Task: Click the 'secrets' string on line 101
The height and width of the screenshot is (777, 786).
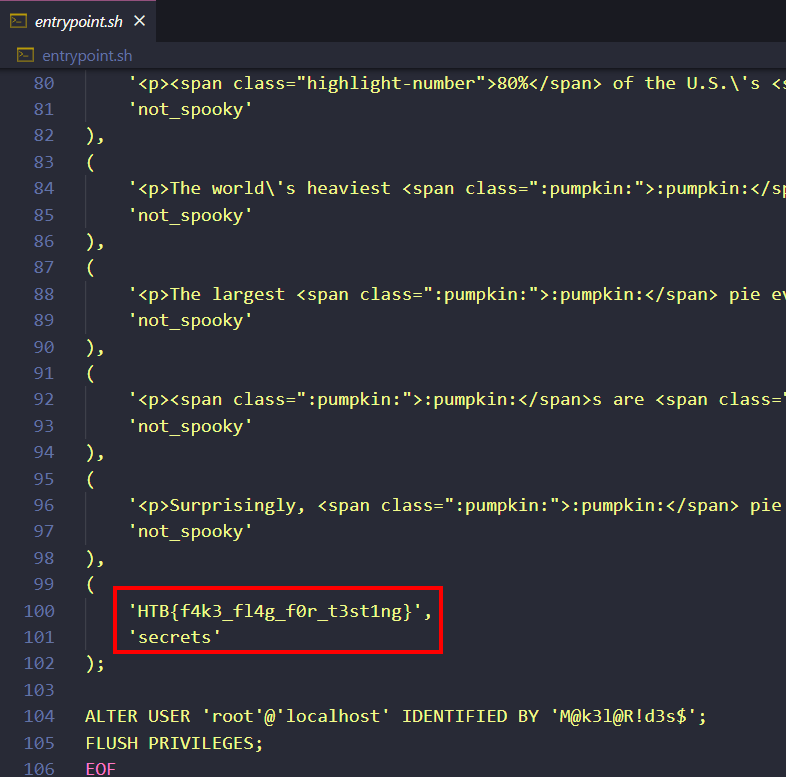Action: pyautogui.click(x=176, y=637)
